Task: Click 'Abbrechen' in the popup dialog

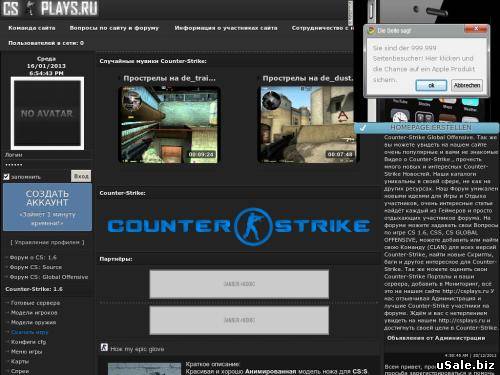Action: (x=467, y=85)
